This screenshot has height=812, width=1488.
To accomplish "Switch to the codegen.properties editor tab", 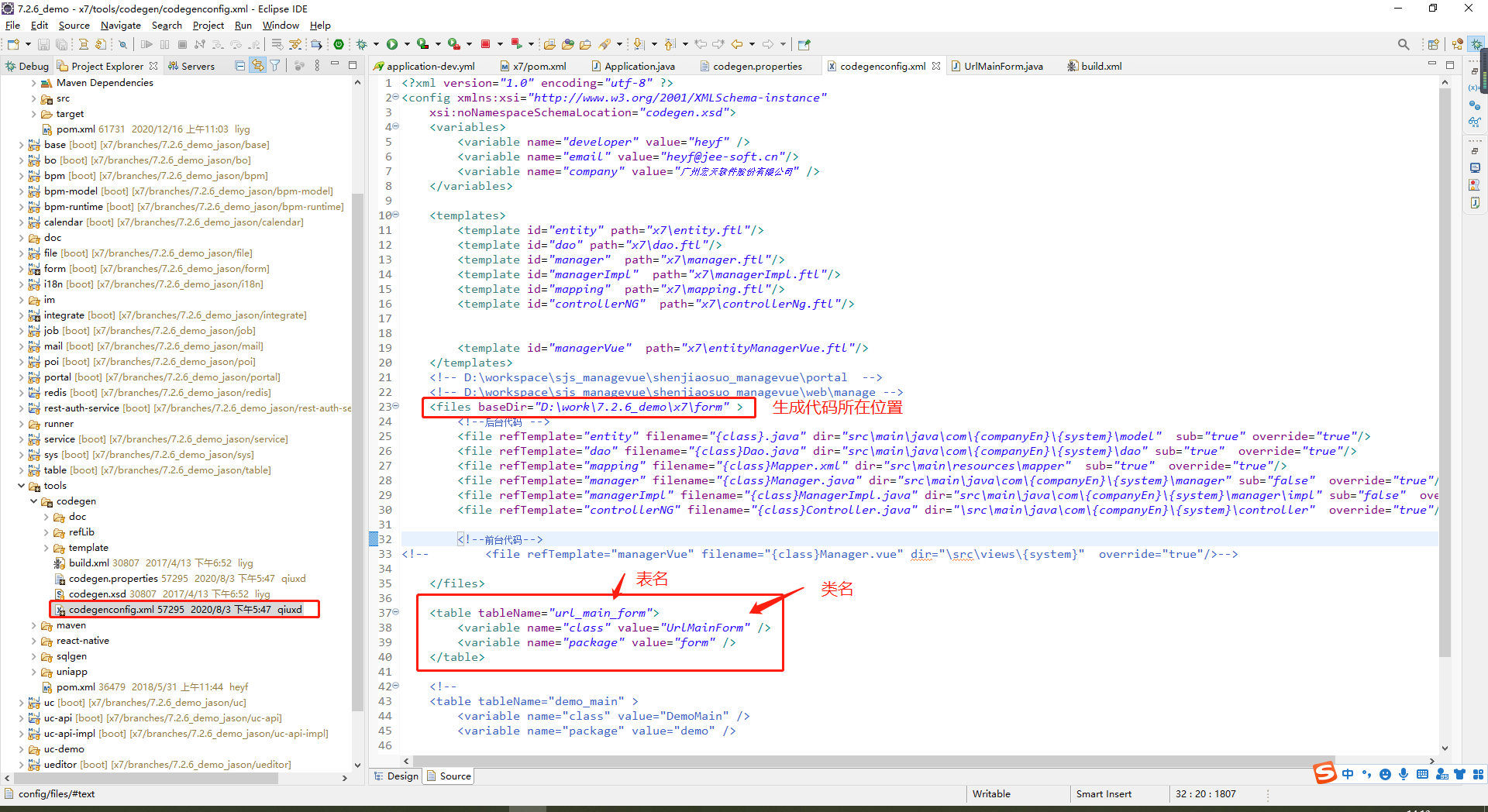I will [x=756, y=66].
